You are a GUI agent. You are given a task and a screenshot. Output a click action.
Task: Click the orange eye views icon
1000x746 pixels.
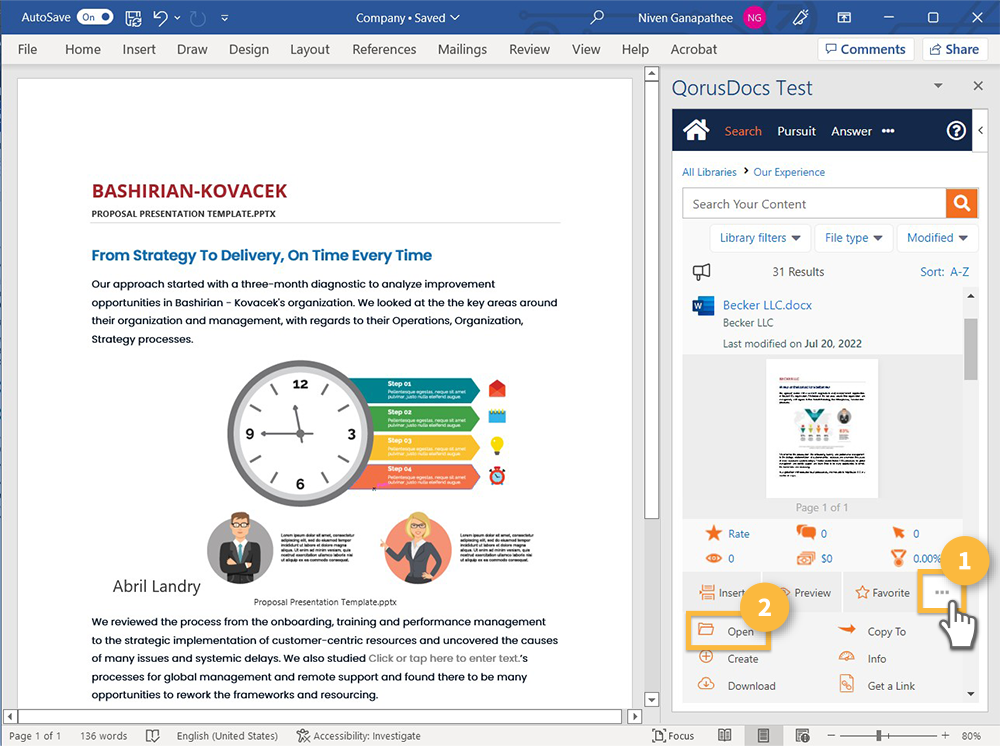tap(714, 559)
